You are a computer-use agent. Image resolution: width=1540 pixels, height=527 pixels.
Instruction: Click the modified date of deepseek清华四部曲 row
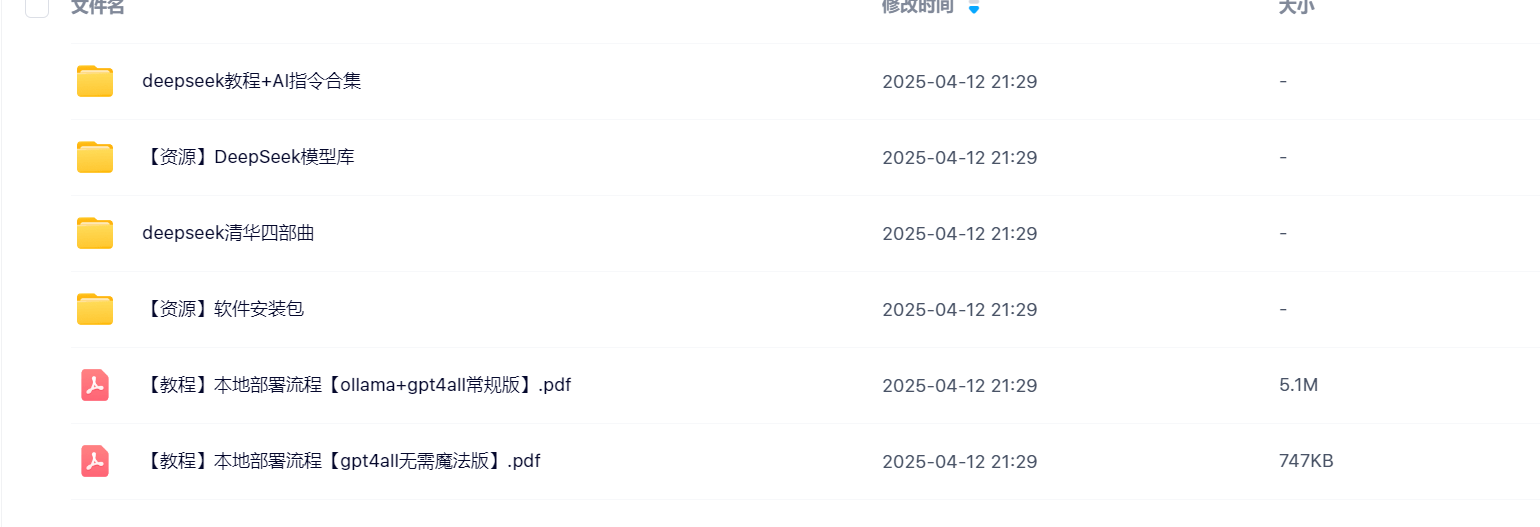[960, 234]
